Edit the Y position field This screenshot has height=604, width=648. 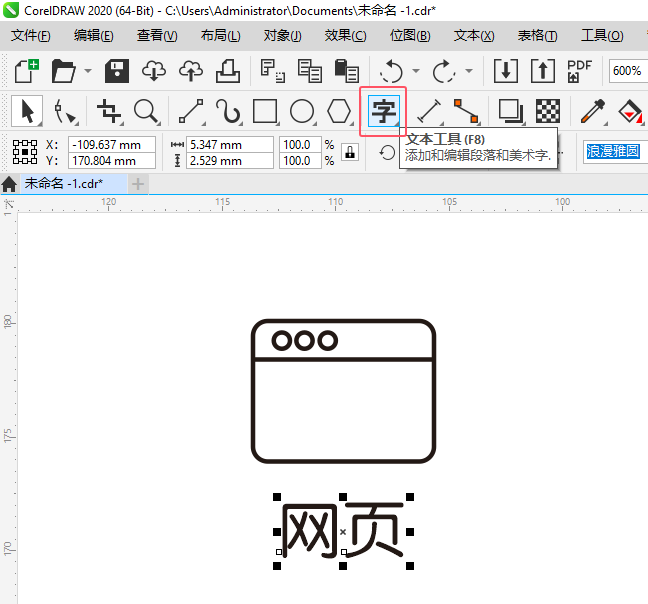point(112,161)
